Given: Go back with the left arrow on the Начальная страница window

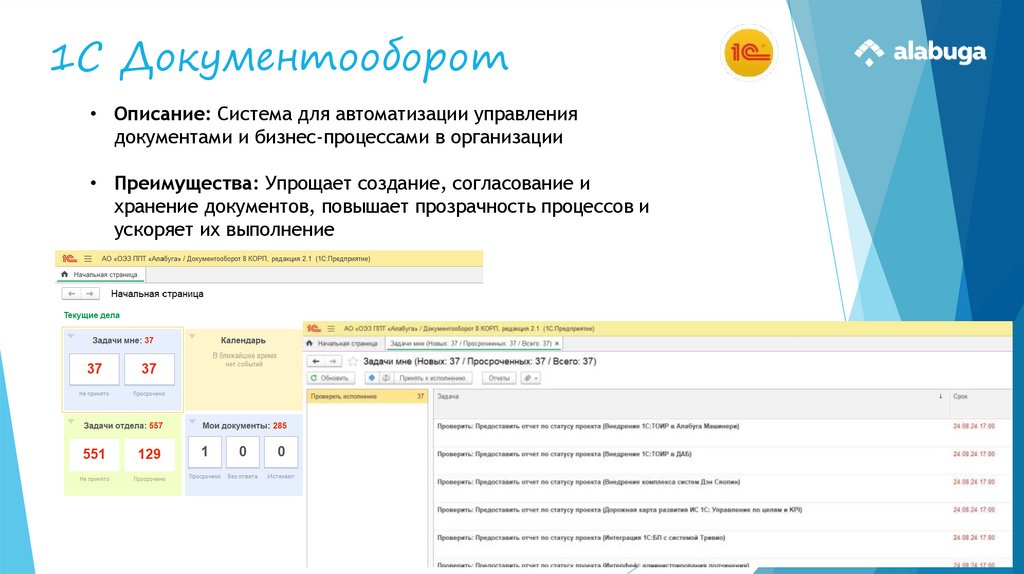Looking at the screenshot, I should (71, 294).
